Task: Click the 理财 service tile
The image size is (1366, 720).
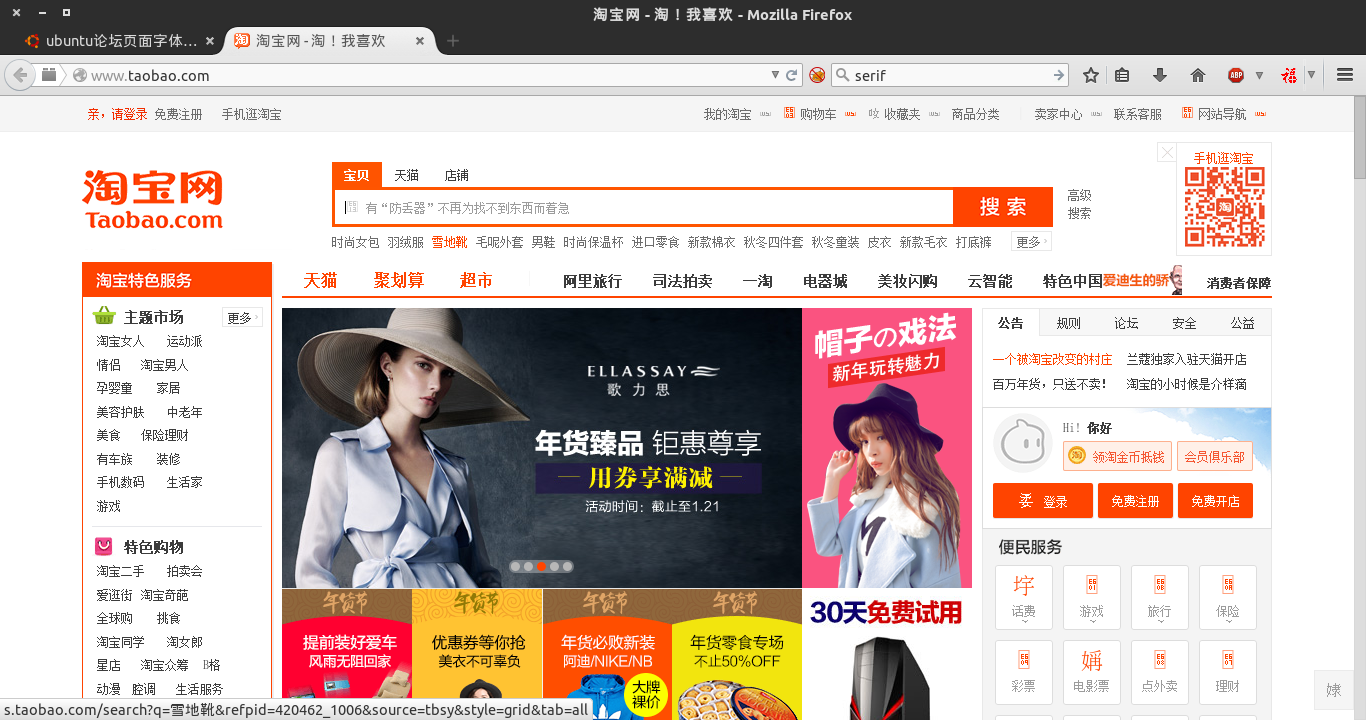Action: pos(1228,672)
